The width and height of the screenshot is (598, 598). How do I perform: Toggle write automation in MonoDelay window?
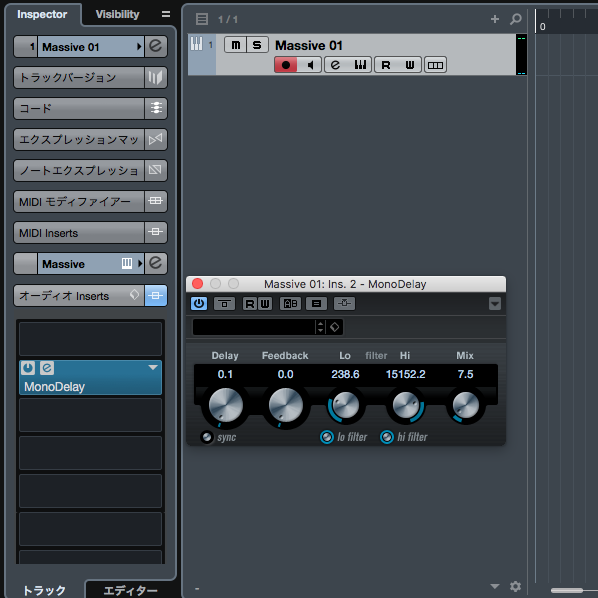pyautogui.click(x=265, y=304)
